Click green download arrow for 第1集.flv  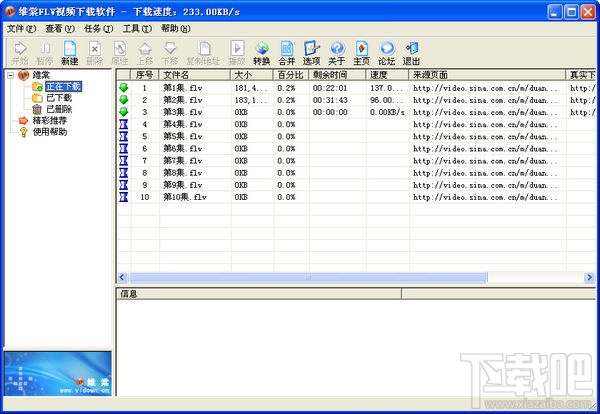tap(124, 88)
